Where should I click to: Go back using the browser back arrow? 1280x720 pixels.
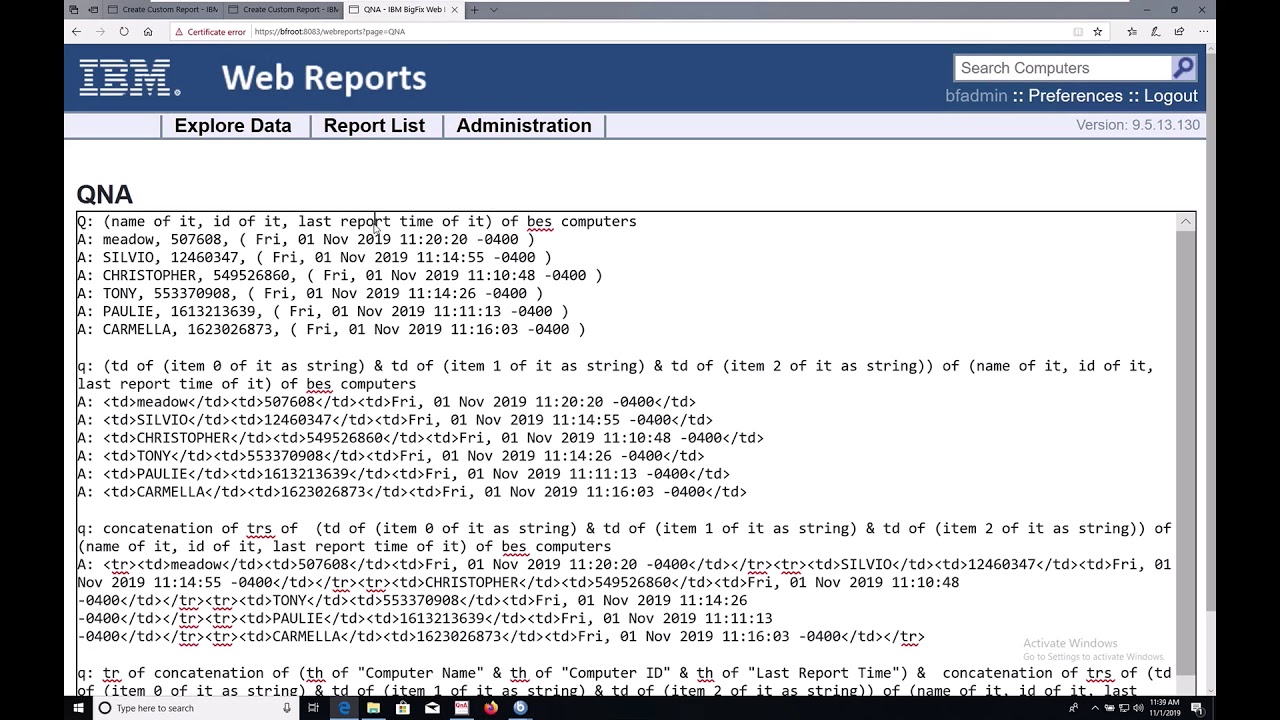coord(76,31)
